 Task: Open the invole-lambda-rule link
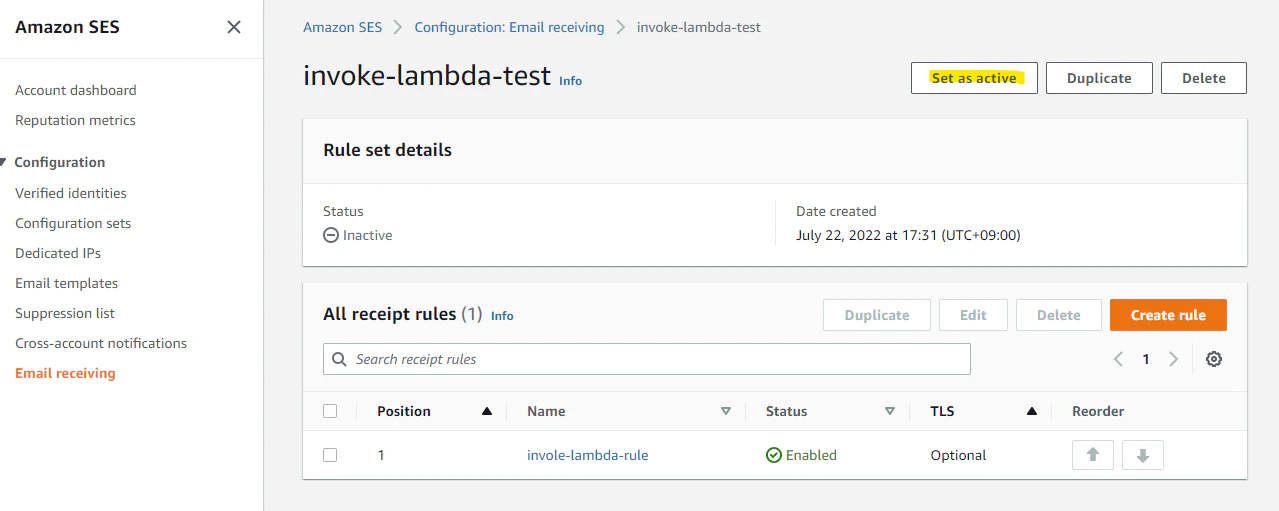pyautogui.click(x=588, y=455)
